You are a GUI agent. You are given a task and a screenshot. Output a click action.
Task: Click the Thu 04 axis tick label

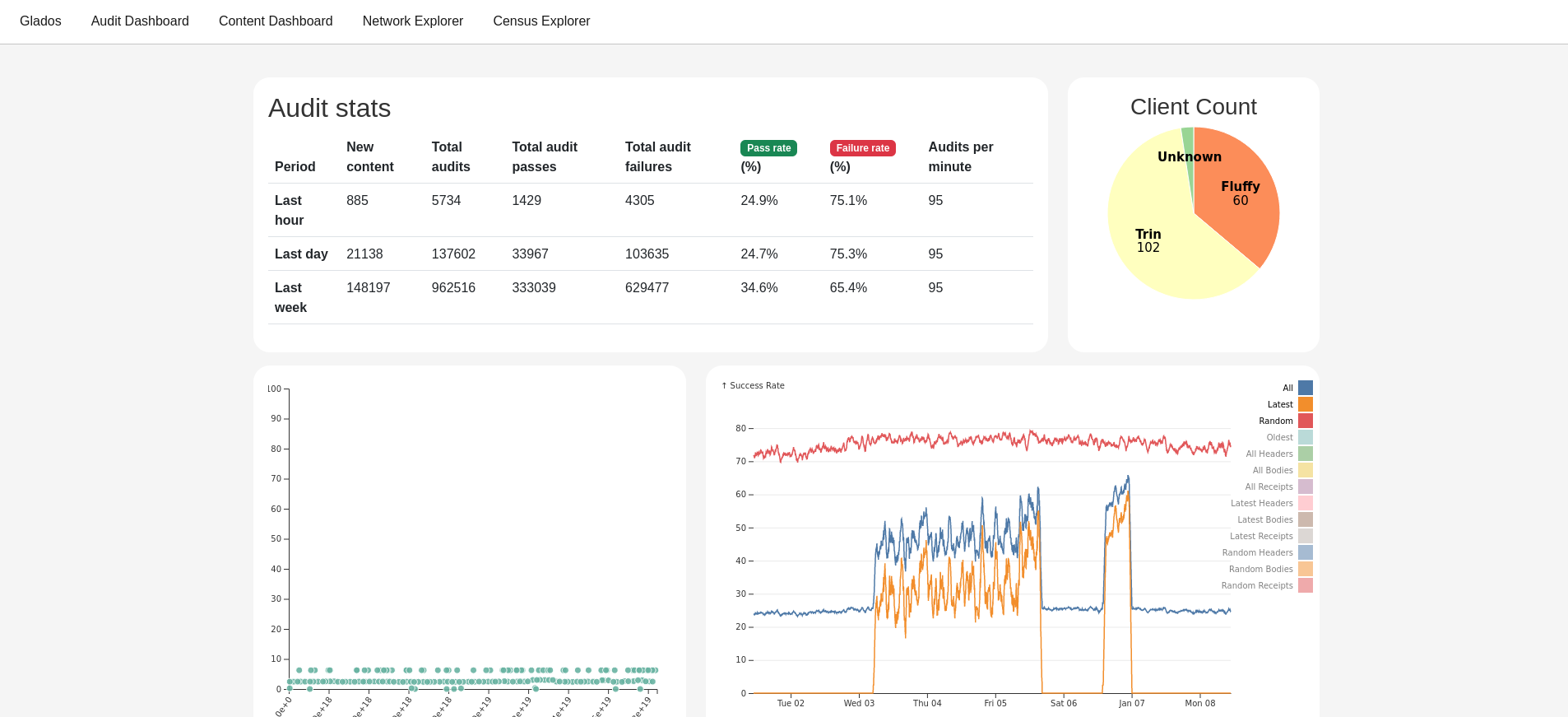(927, 703)
